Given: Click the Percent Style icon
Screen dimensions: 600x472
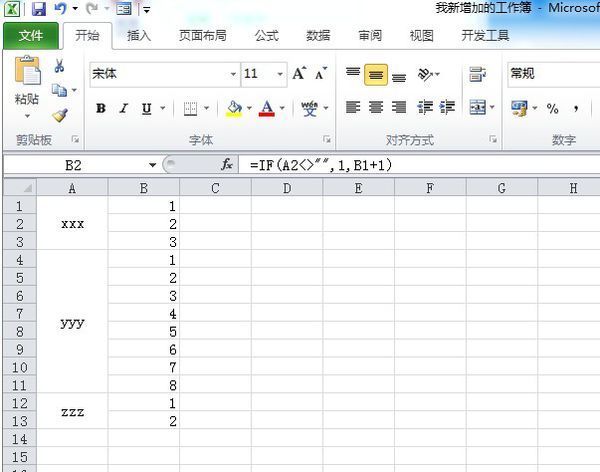Looking at the screenshot, I should point(552,108).
